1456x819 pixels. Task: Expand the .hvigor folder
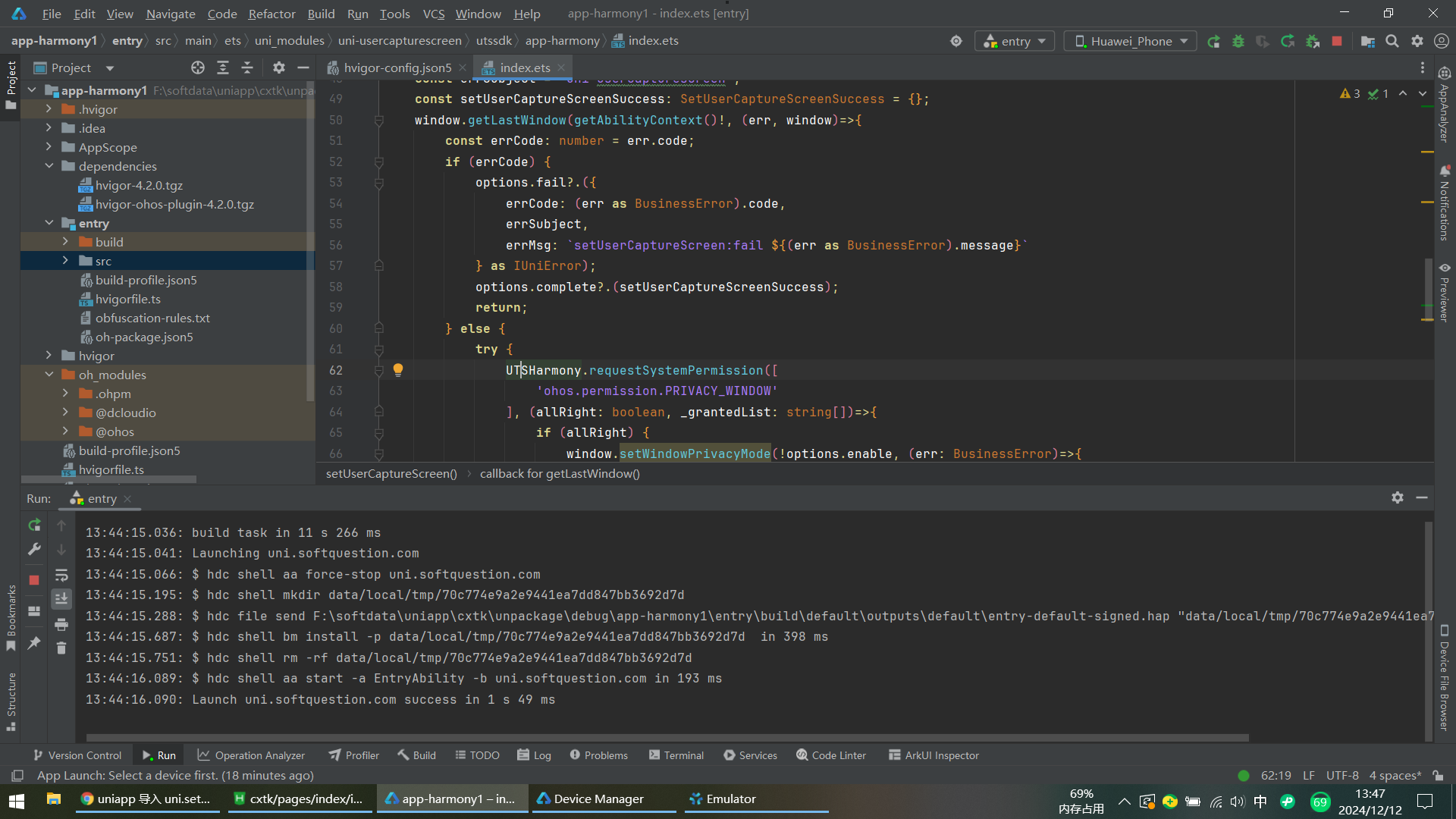[x=49, y=109]
